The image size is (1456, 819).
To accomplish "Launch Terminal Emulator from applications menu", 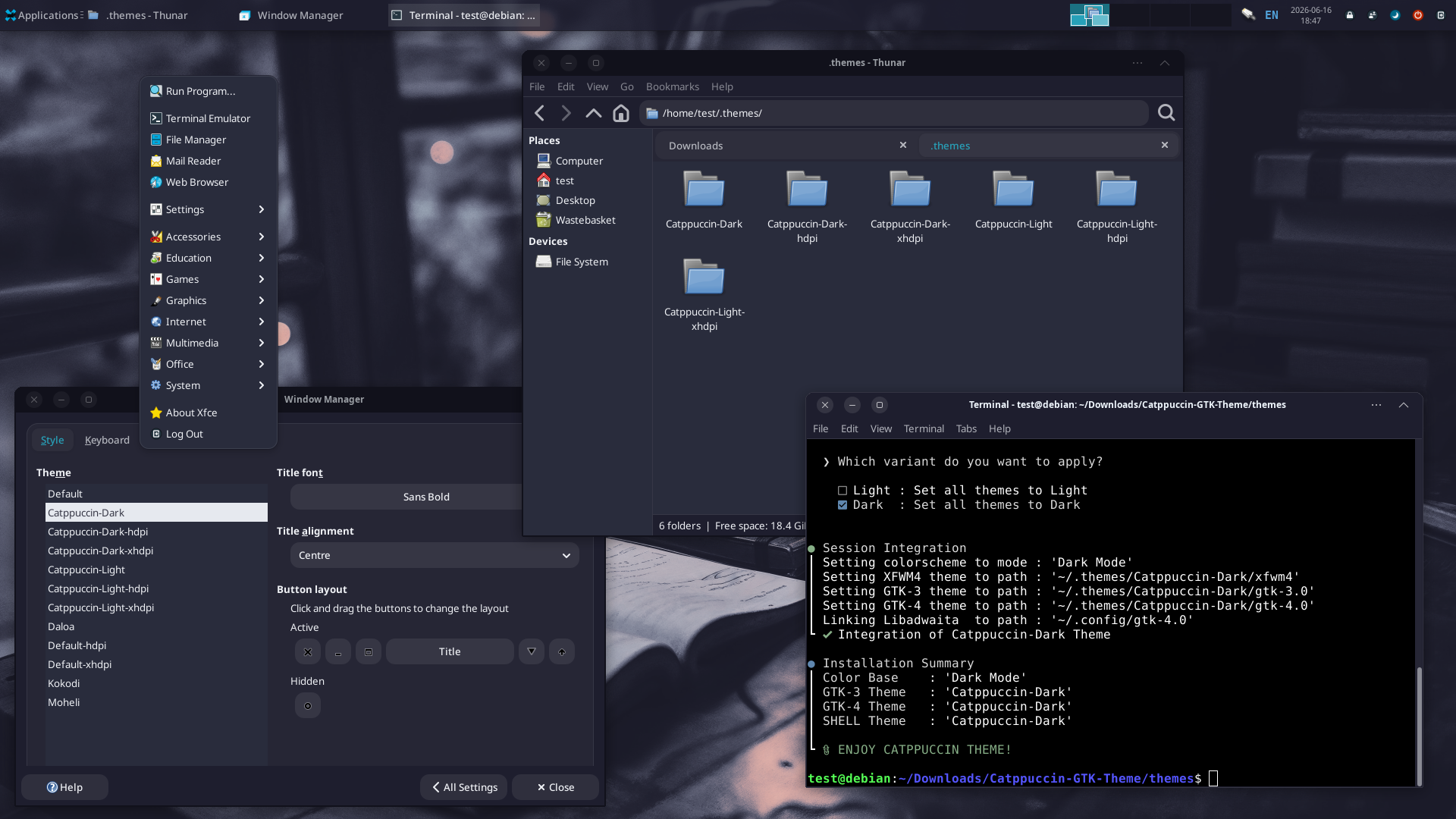I will (x=208, y=118).
